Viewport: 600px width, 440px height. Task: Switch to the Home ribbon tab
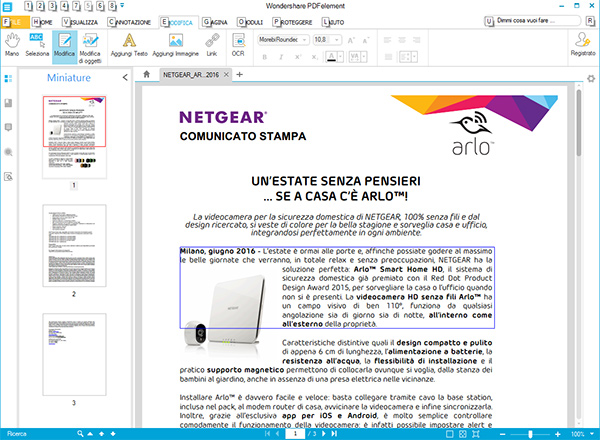point(42,22)
